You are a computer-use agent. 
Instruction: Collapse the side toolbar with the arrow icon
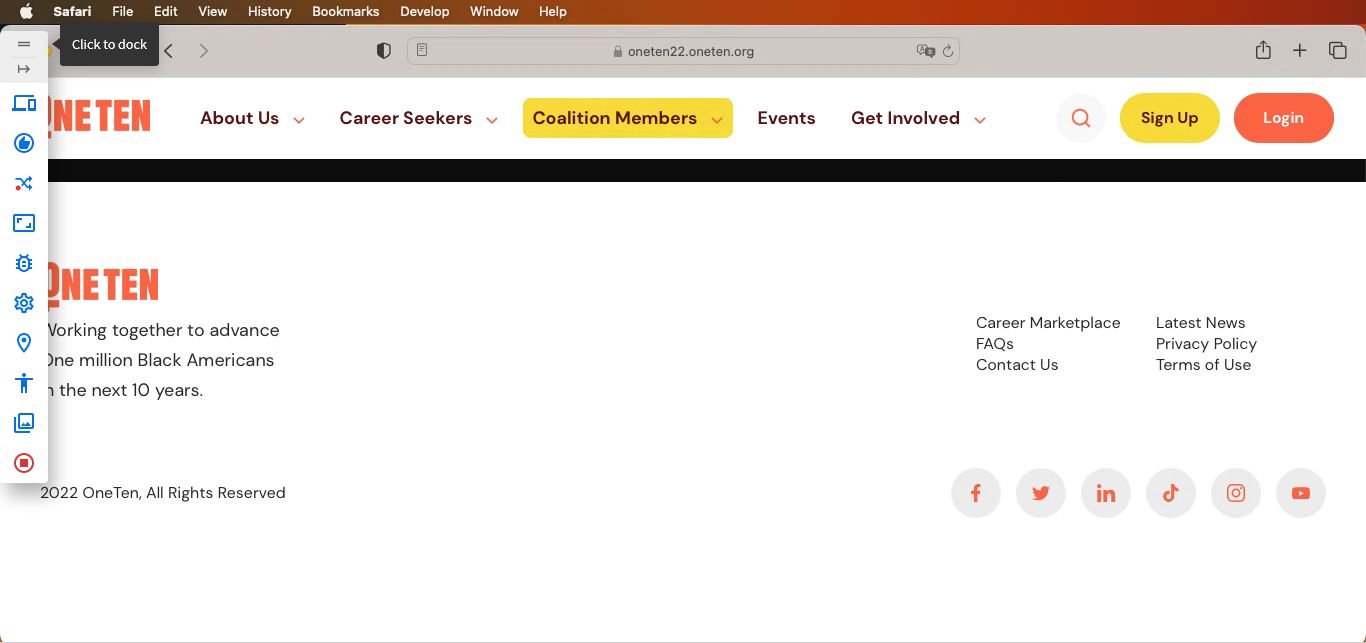coord(24,69)
